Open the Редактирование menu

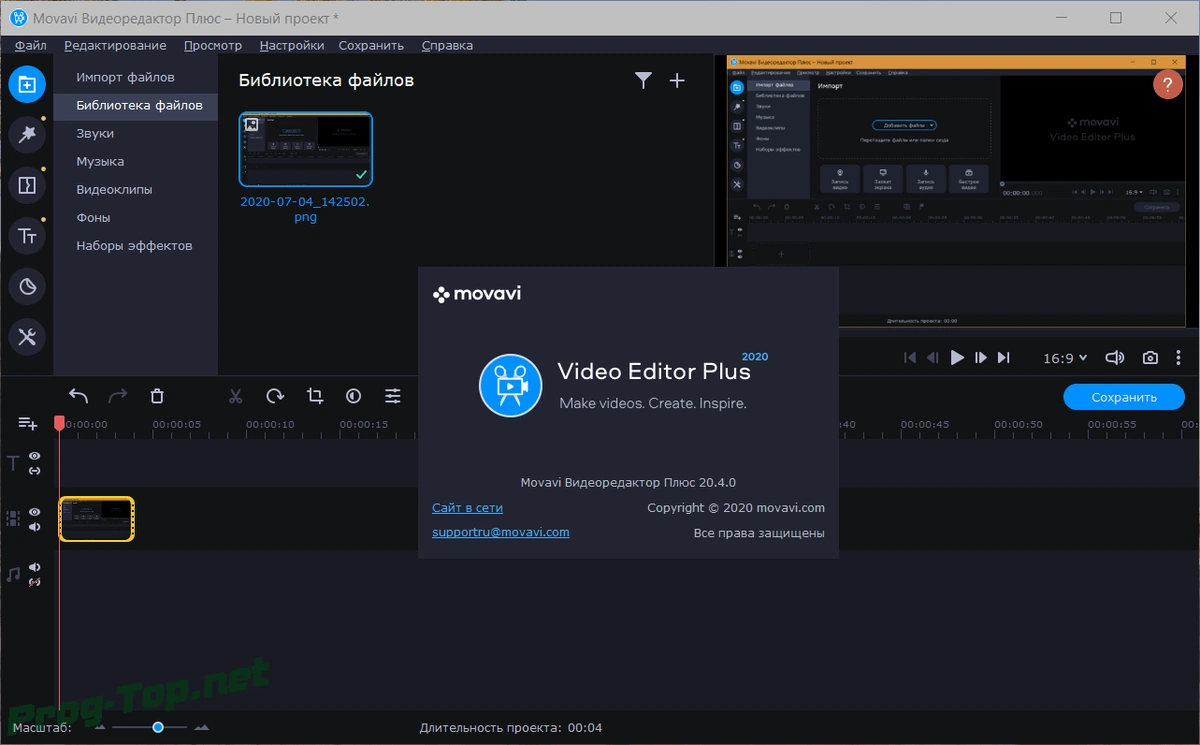(115, 45)
